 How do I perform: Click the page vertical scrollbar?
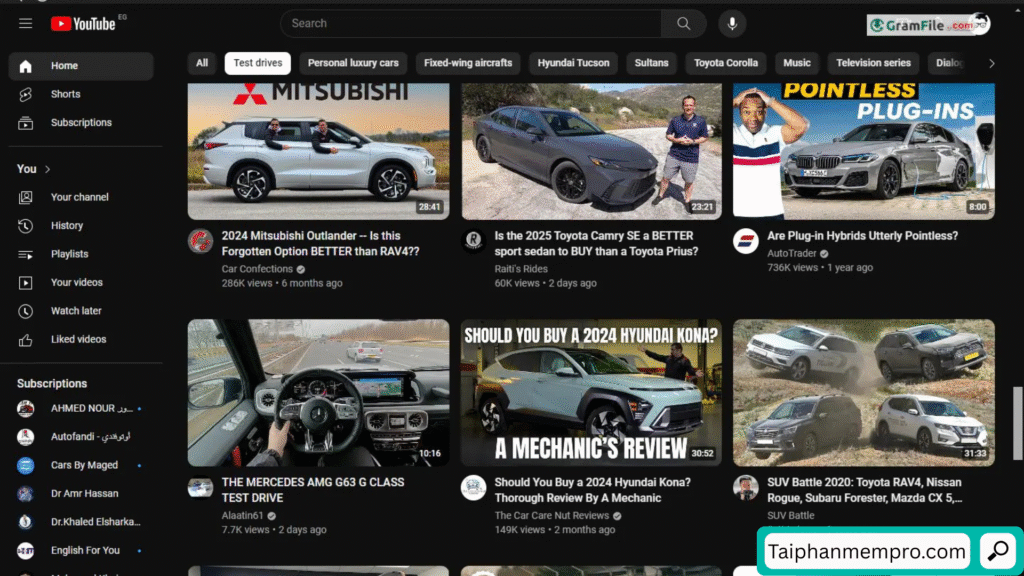click(1018, 410)
